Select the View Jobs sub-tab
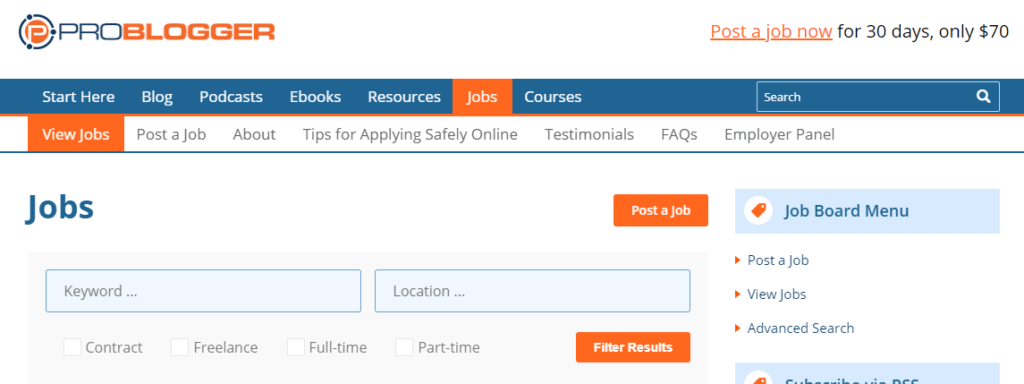The height and width of the screenshot is (384, 1024). (x=76, y=134)
